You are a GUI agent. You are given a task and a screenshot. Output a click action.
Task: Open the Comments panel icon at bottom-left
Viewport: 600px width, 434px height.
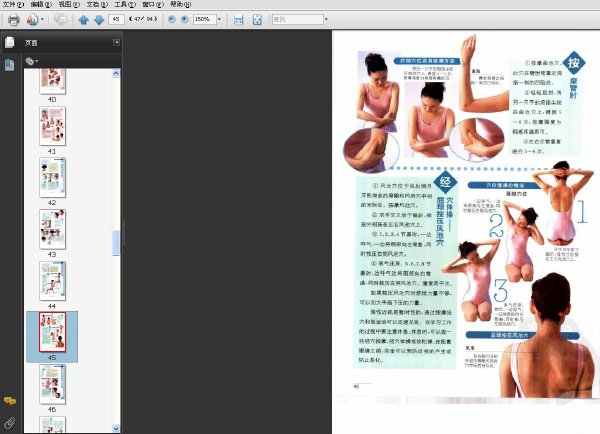(x=10, y=401)
